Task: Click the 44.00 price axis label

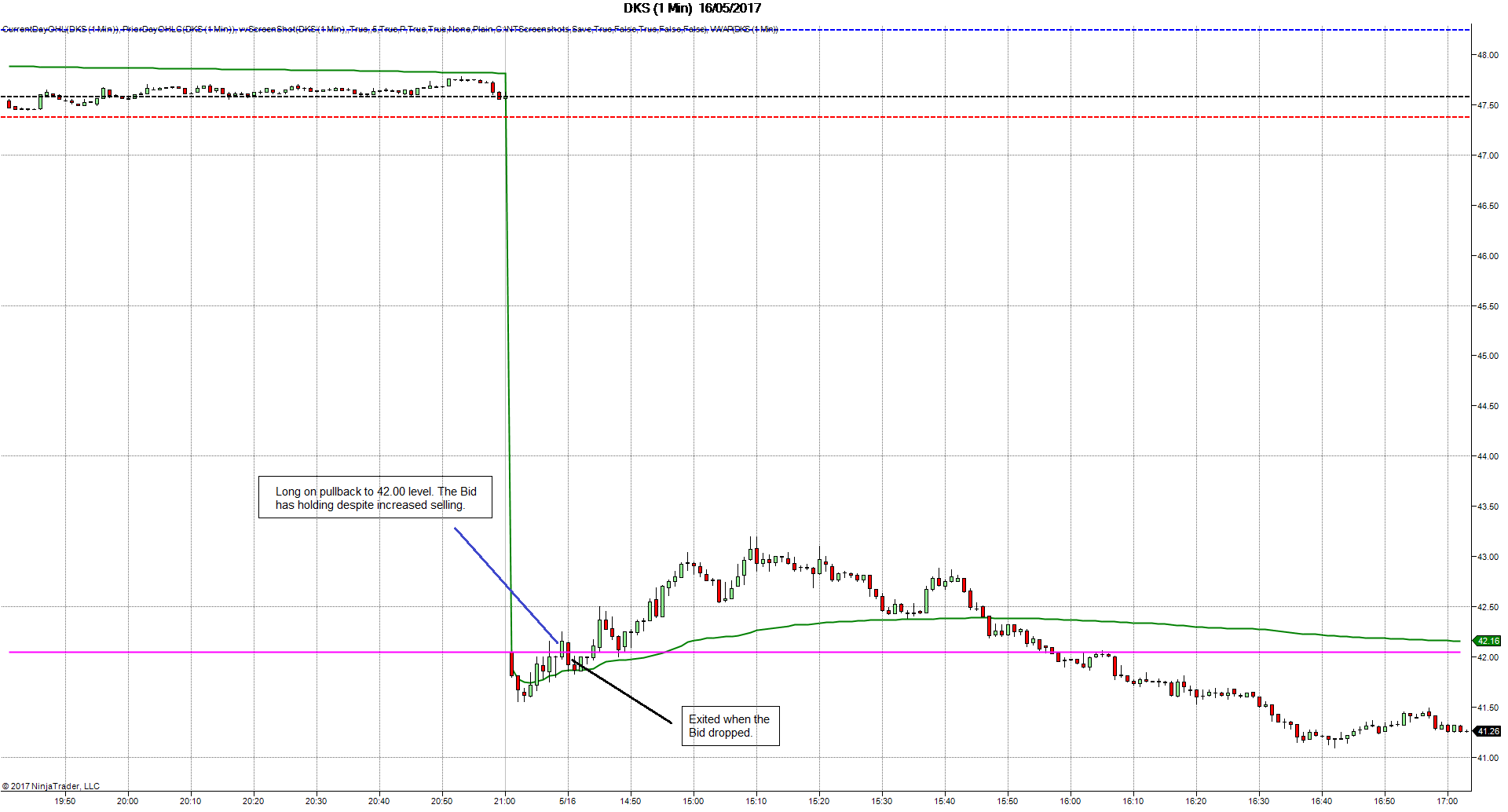Action: point(1488,456)
